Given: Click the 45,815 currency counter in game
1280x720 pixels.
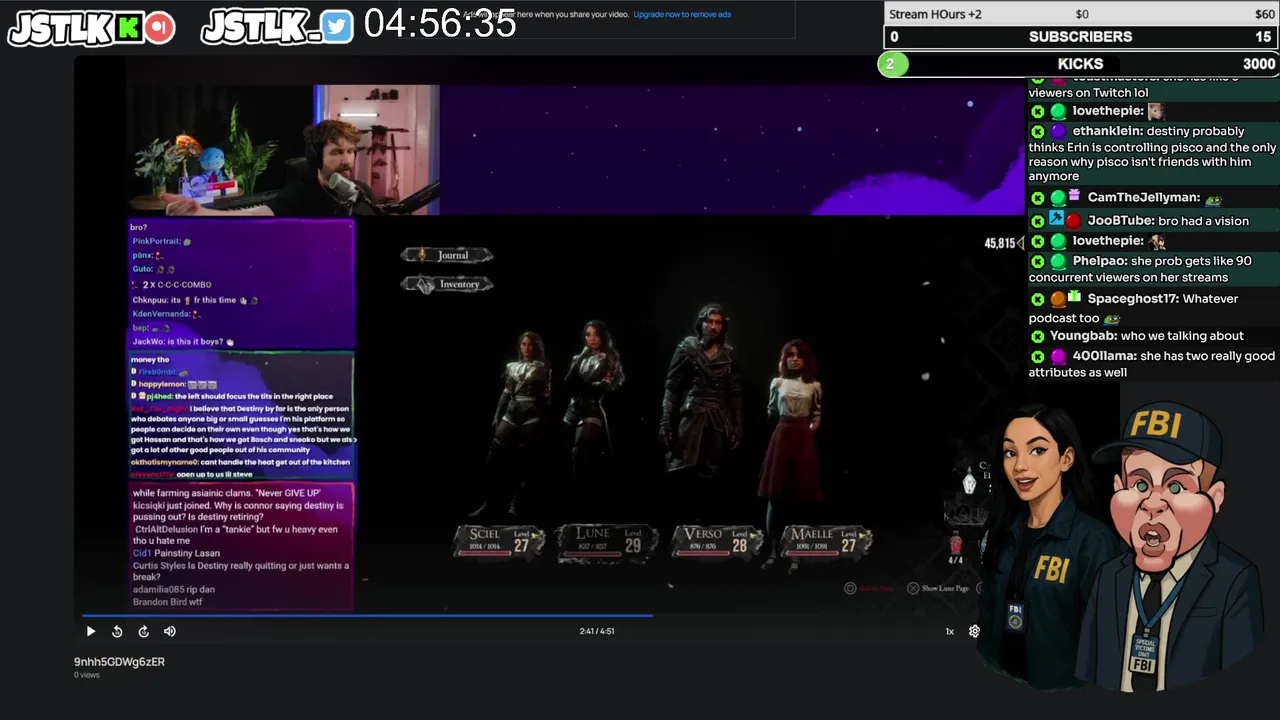Looking at the screenshot, I should (1000, 243).
